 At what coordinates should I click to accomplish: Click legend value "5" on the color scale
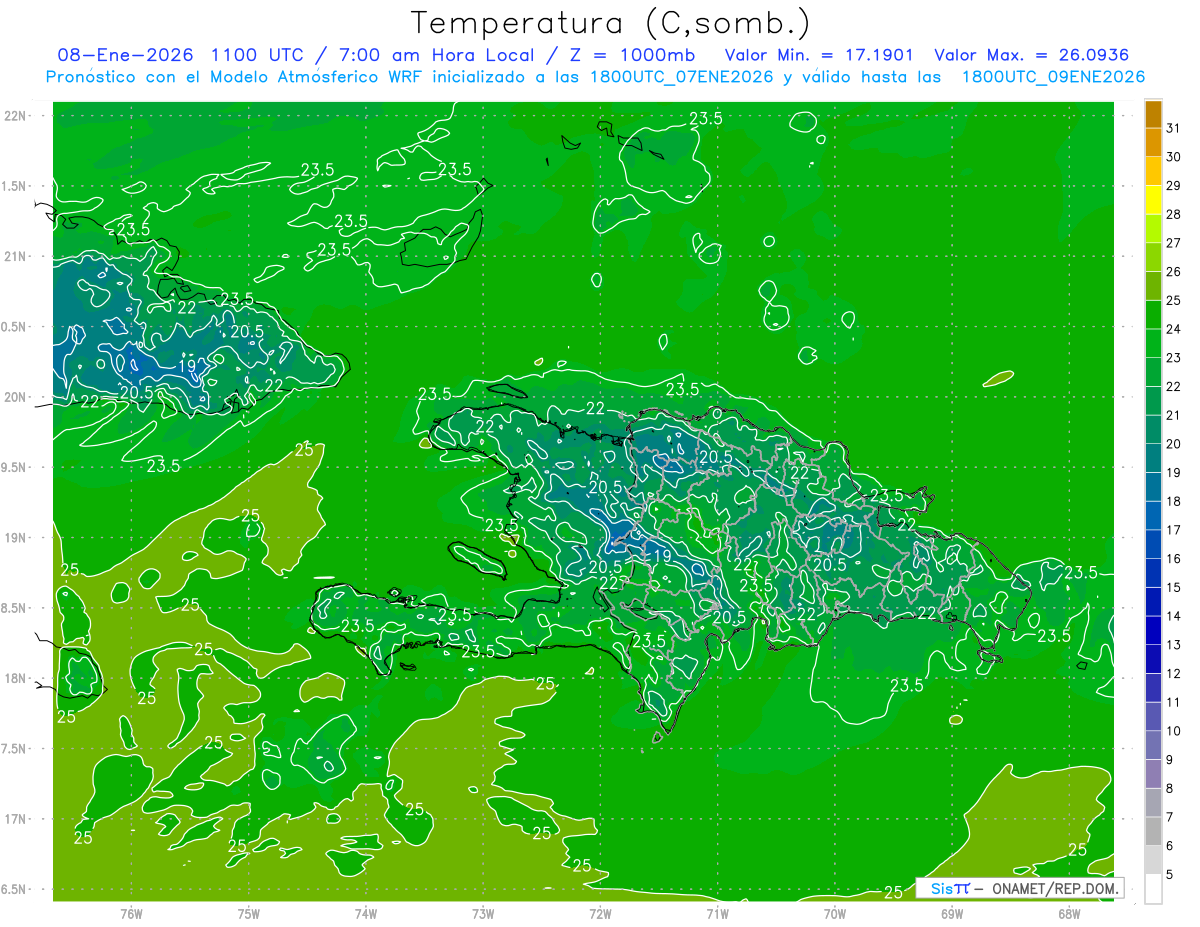(x=1170, y=875)
